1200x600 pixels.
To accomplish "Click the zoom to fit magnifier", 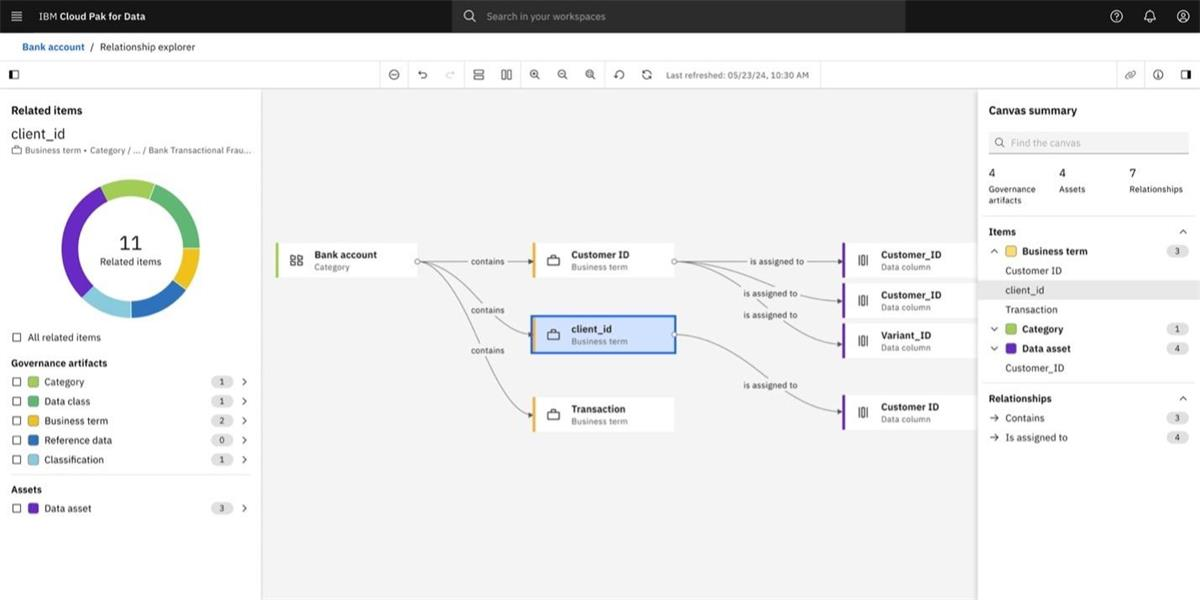I will pyautogui.click(x=591, y=75).
